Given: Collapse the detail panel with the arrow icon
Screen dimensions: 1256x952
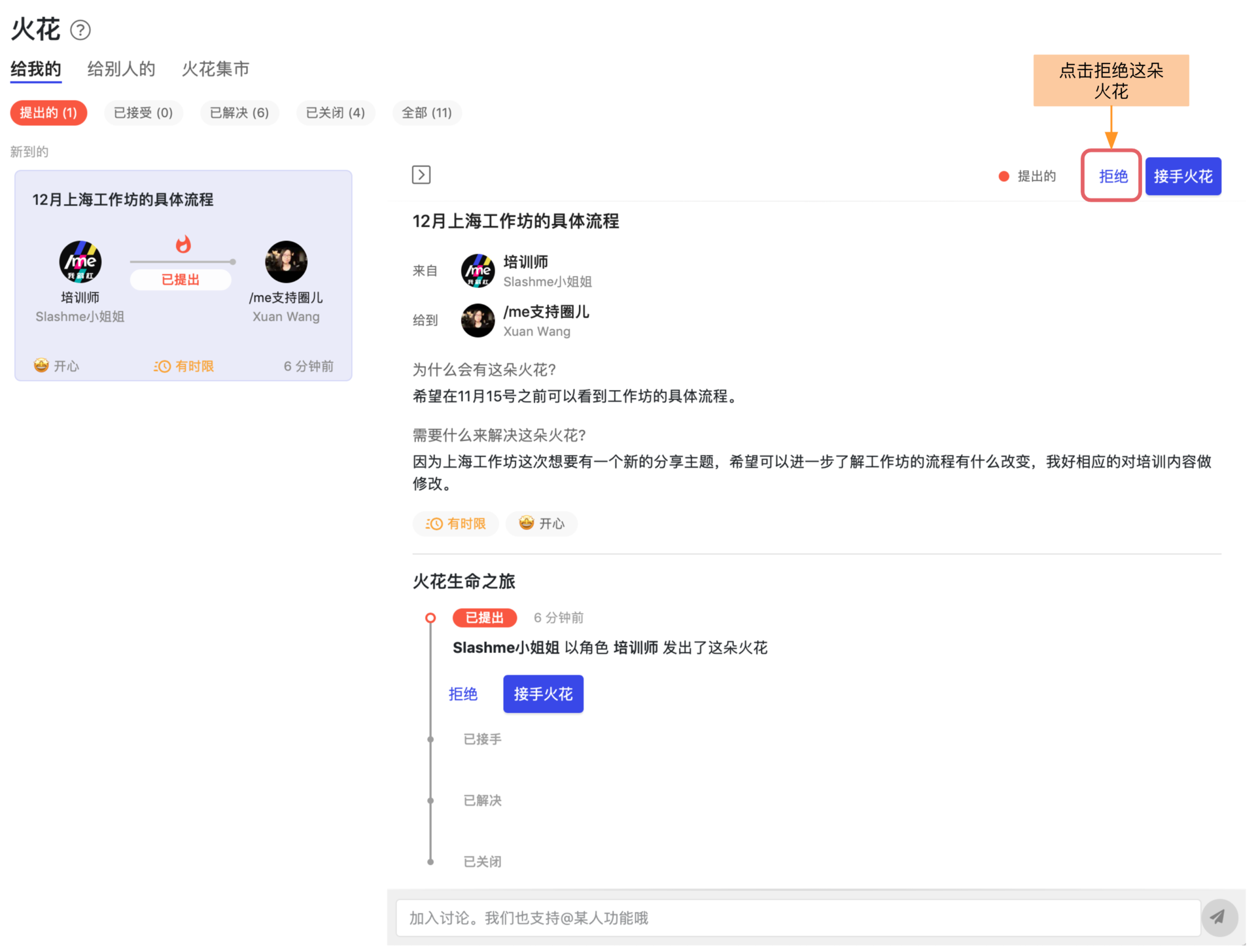Looking at the screenshot, I should pyautogui.click(x=421, y=175).
